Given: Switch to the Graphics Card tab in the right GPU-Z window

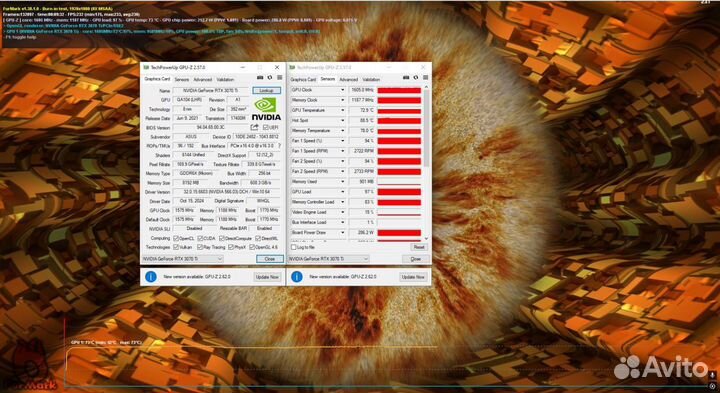Looking at the screenshot, I should pyautogui.click(x=303, y=79).
